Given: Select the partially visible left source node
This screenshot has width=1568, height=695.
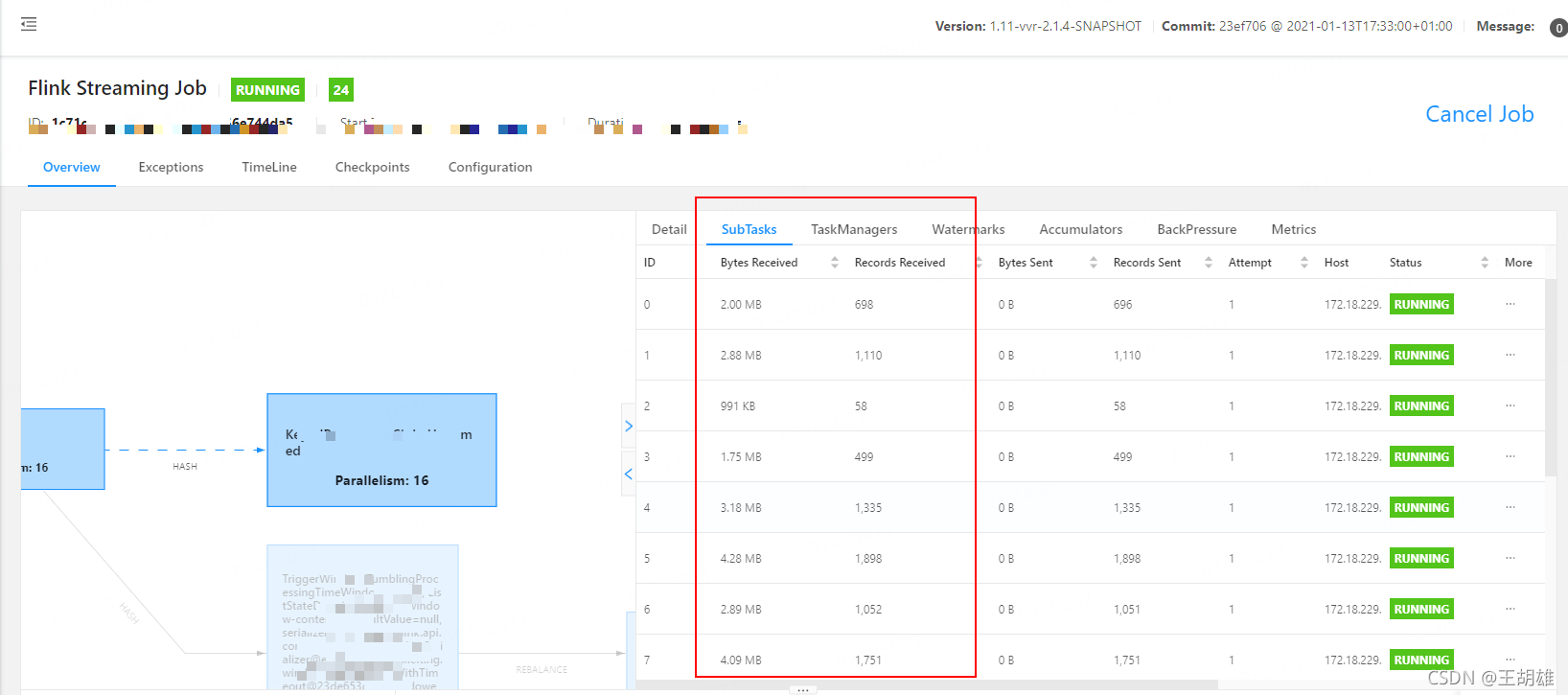Looking at the screenshot, I should coord(62,449).
